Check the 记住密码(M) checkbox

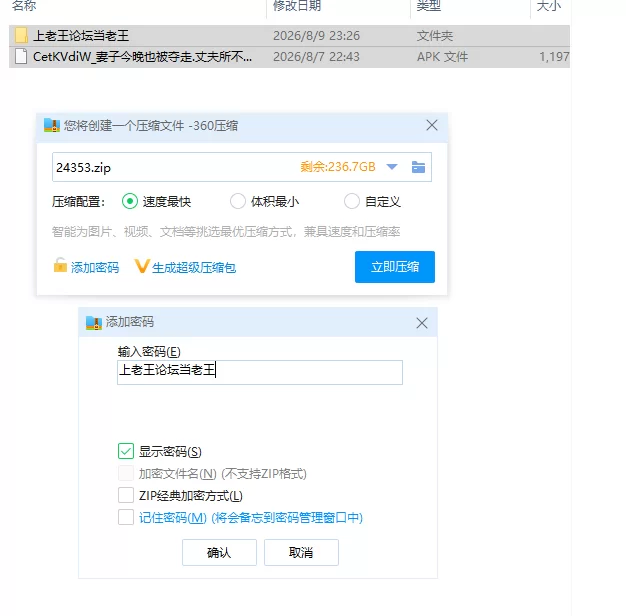click(x=126, y=517)
